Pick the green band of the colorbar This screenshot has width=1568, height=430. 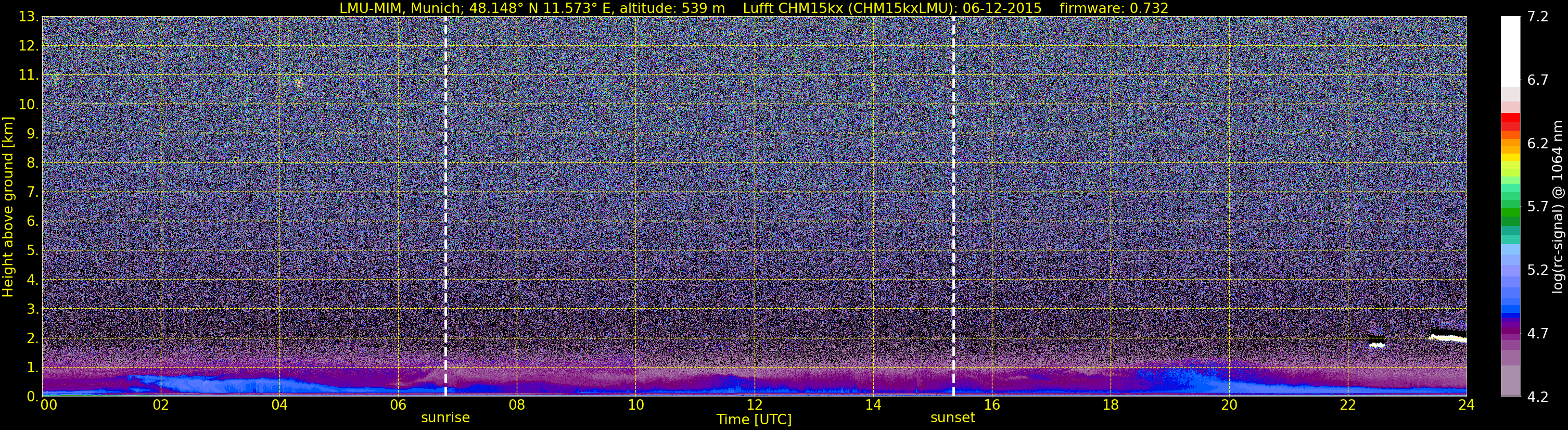1510,213
